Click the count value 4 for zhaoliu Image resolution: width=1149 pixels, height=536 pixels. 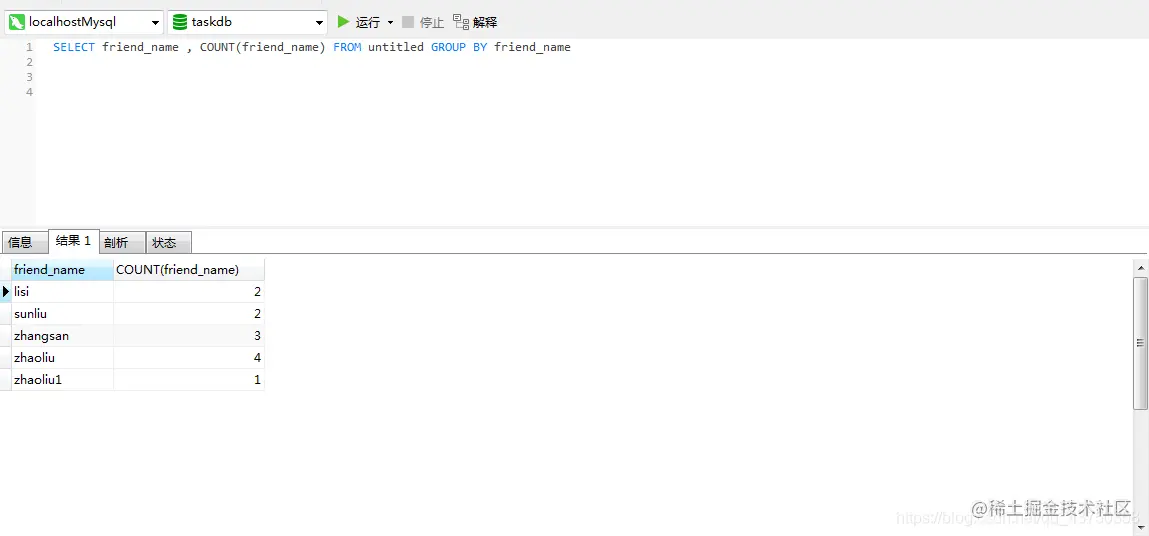pos(189,358)
